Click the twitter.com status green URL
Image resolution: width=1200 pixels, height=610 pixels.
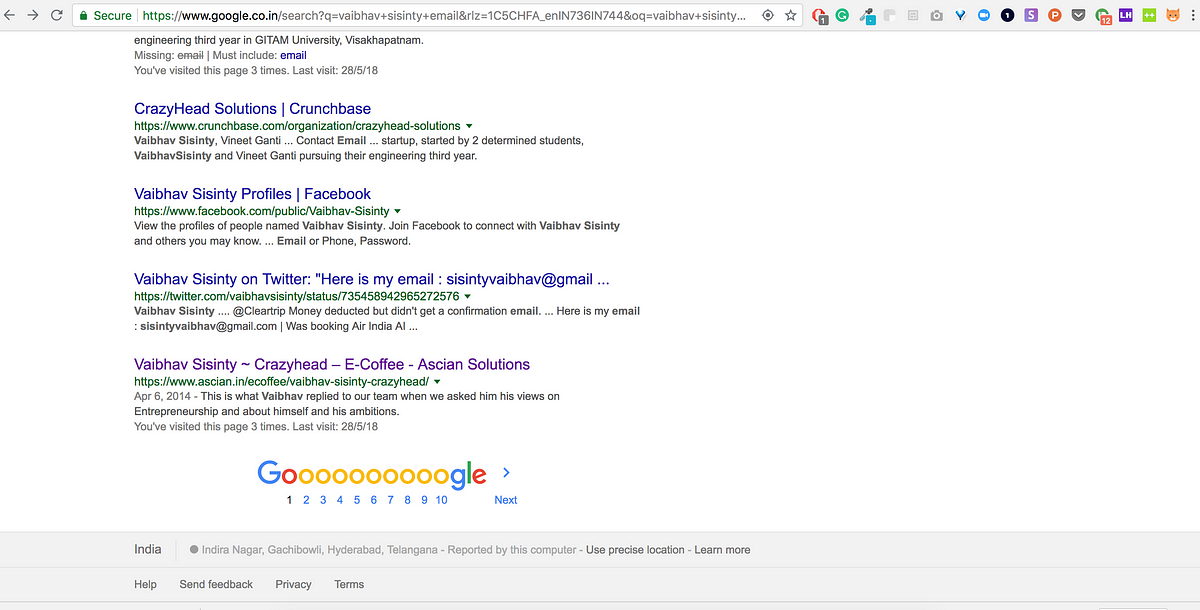pos(297,297)
